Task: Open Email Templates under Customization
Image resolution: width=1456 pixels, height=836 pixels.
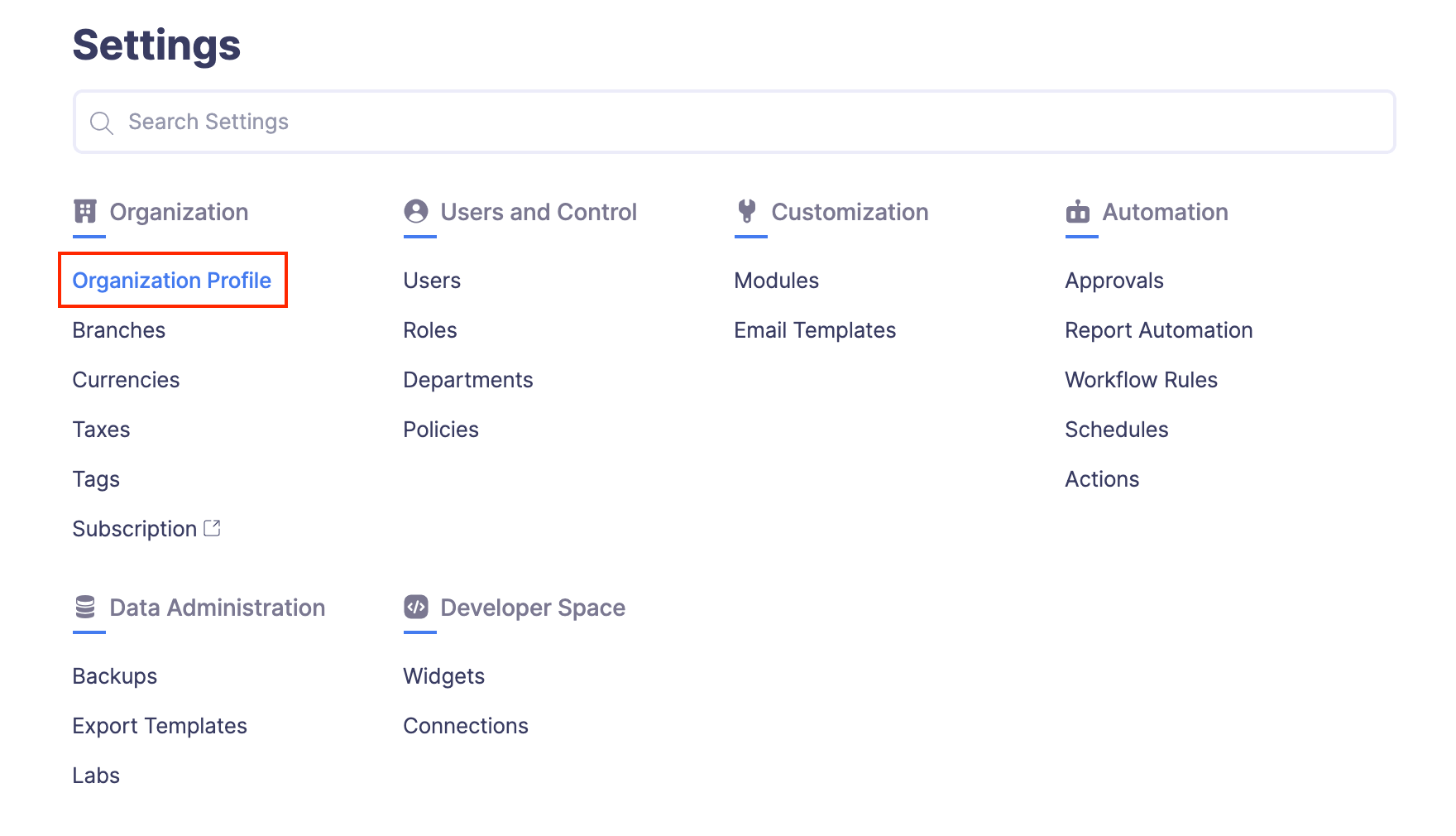Action: [815, 330]
